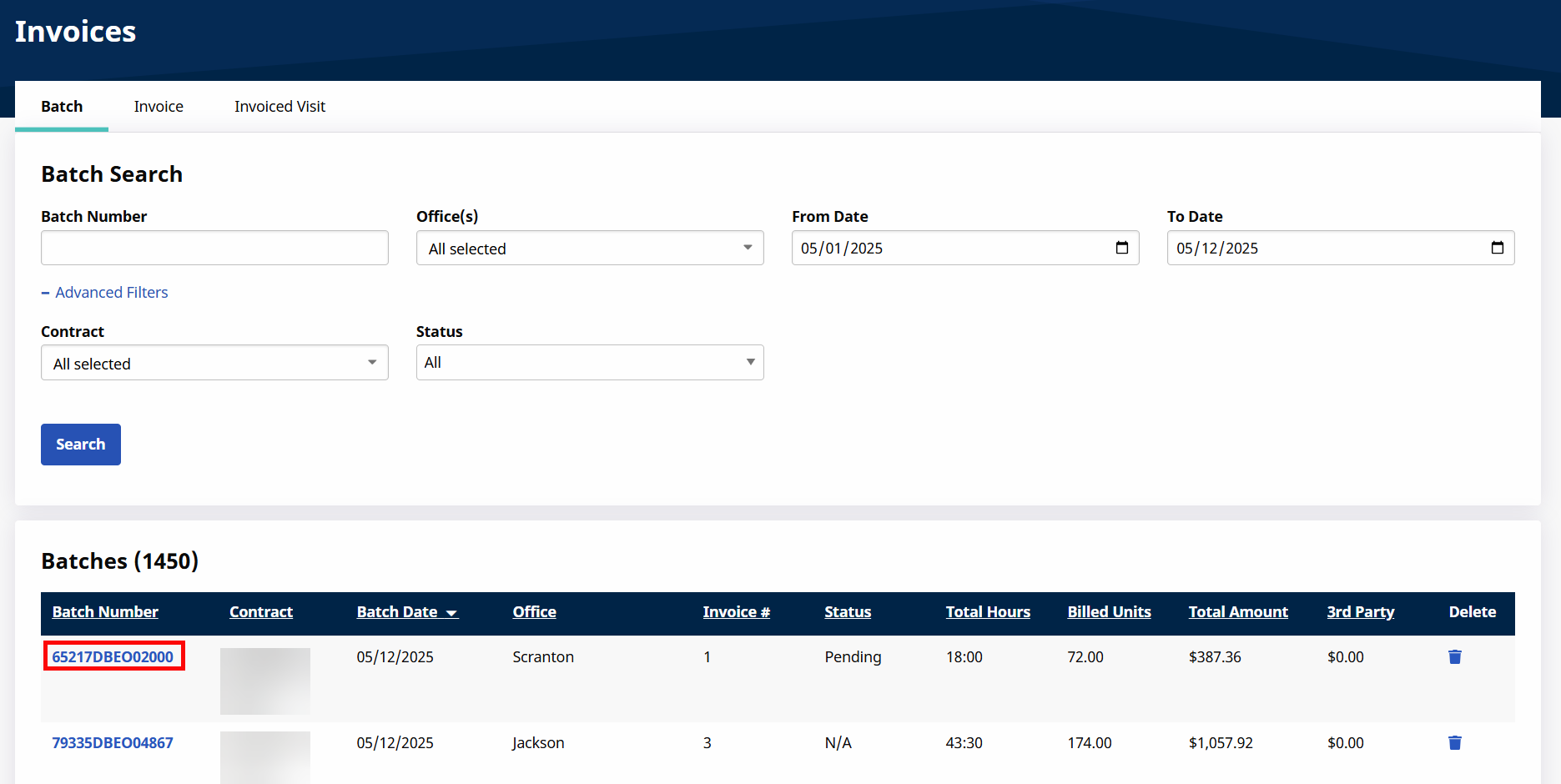This screenshot has height=784, width=1561.
Task: Click the Search button
Action: coord(80,444)
